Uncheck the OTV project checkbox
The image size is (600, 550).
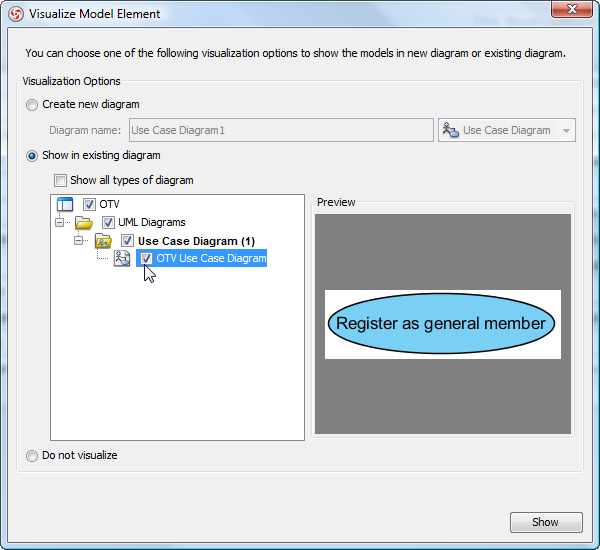(x=89, y=204)
